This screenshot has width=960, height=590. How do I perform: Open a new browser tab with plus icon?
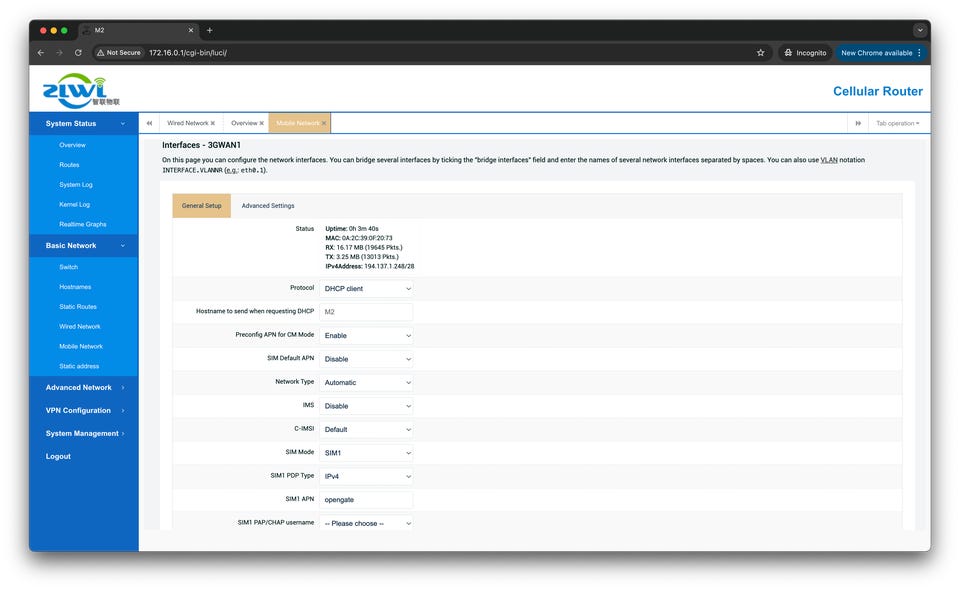(x=209, y=30)
